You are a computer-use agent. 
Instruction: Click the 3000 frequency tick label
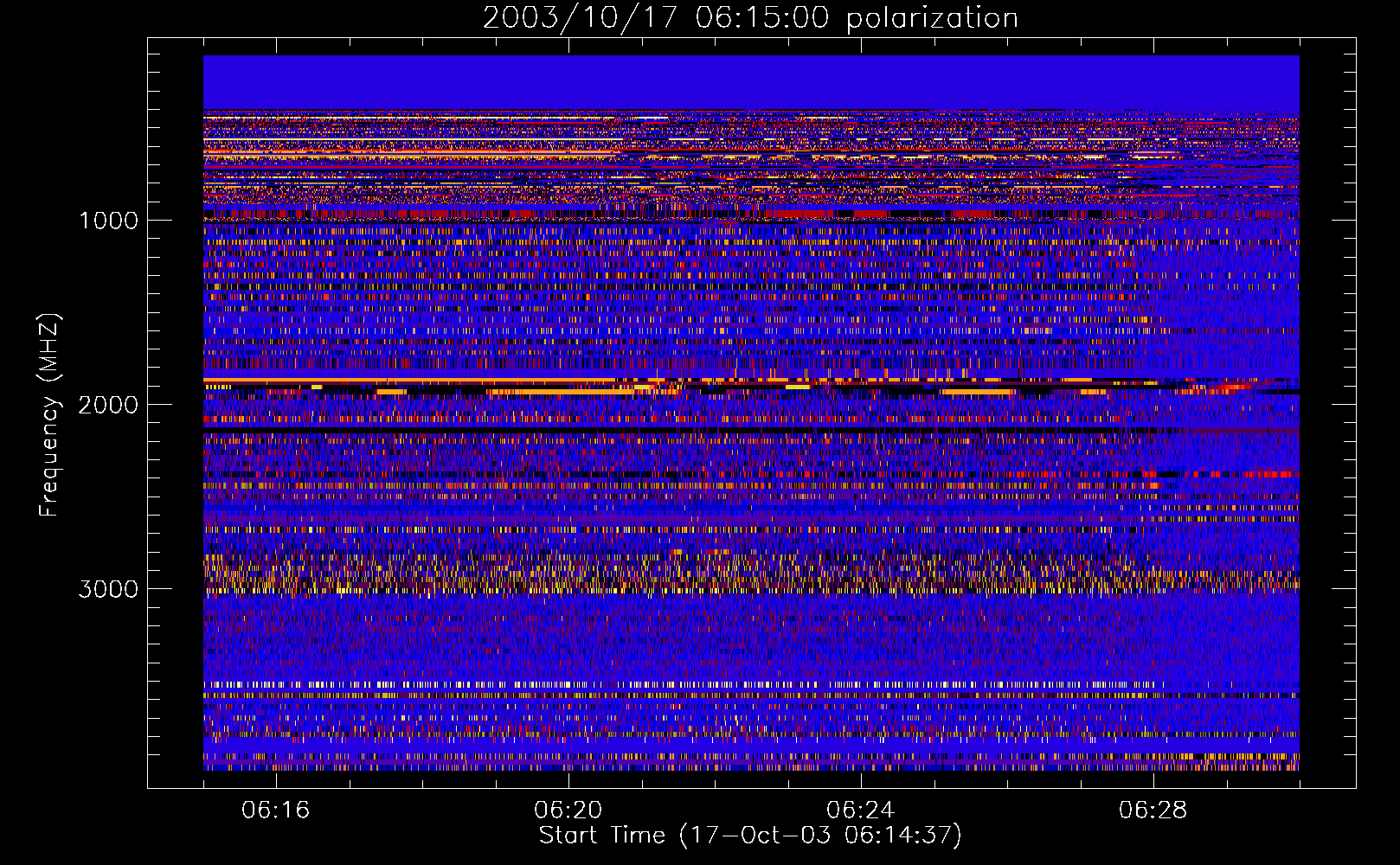[108, 589]
